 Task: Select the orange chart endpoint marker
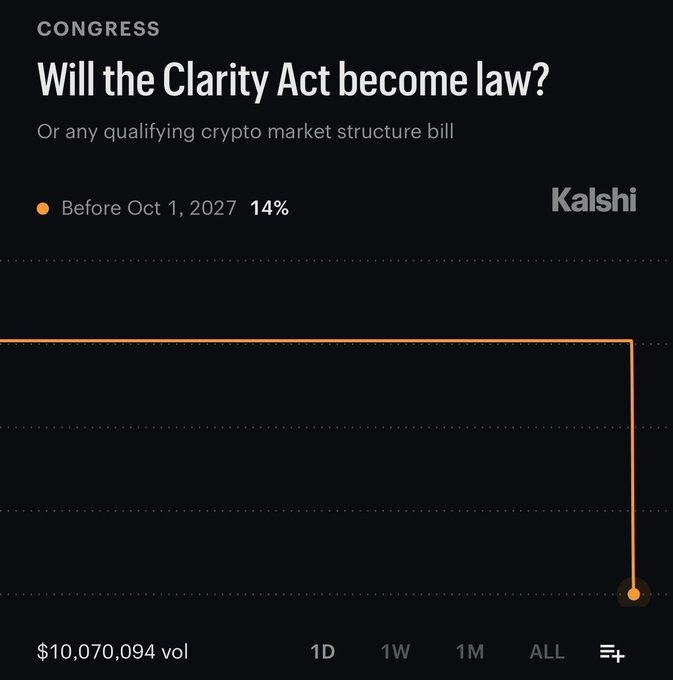(634, 594)
